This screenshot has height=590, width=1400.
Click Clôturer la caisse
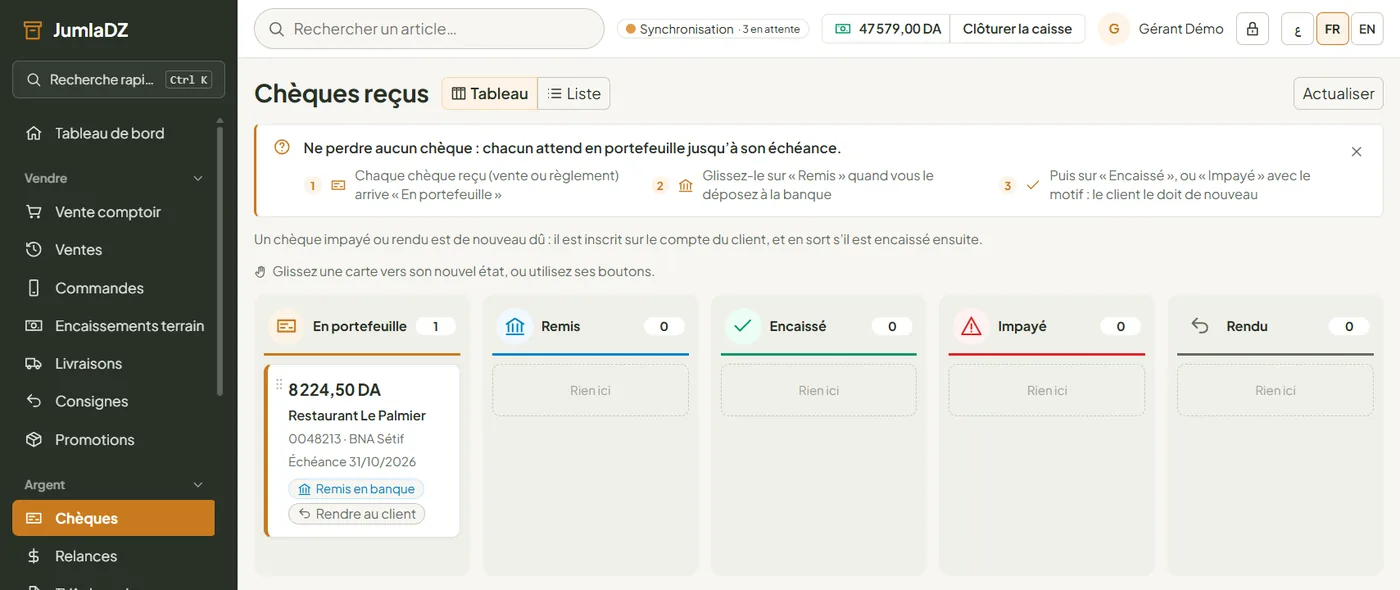(x=1017, y=29)
